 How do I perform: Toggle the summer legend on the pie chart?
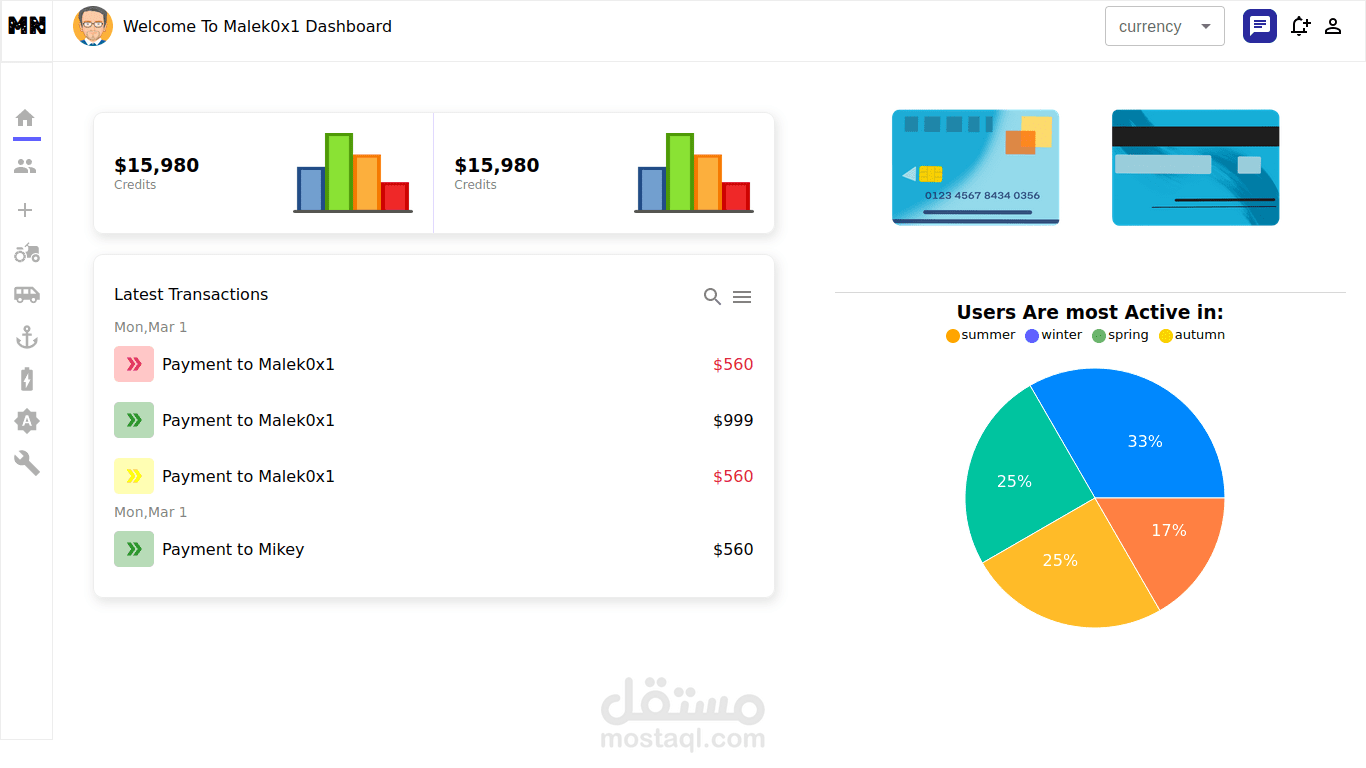(x=980, y=335)
